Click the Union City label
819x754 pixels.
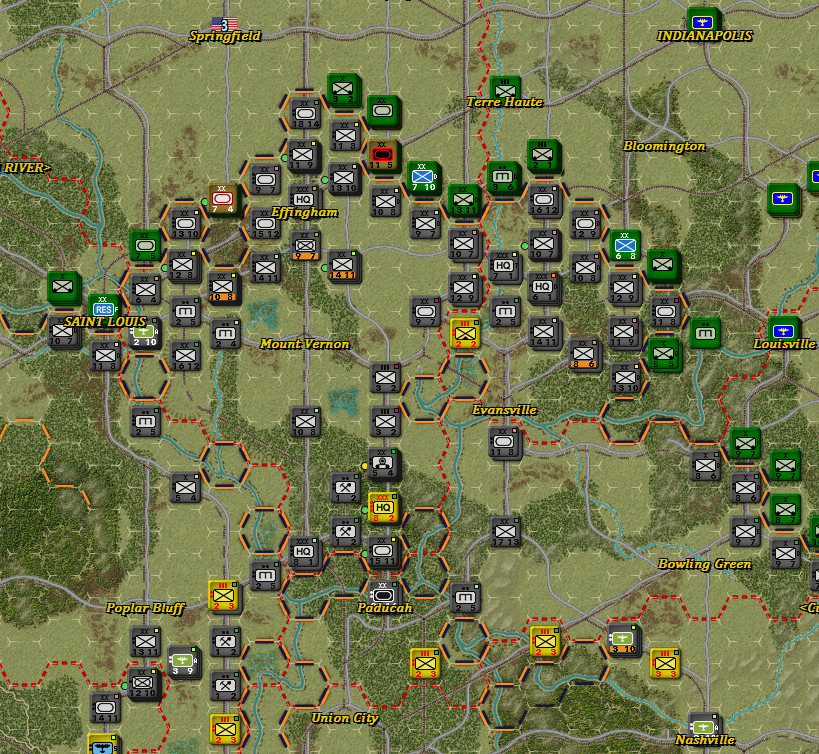click(345, 718)
